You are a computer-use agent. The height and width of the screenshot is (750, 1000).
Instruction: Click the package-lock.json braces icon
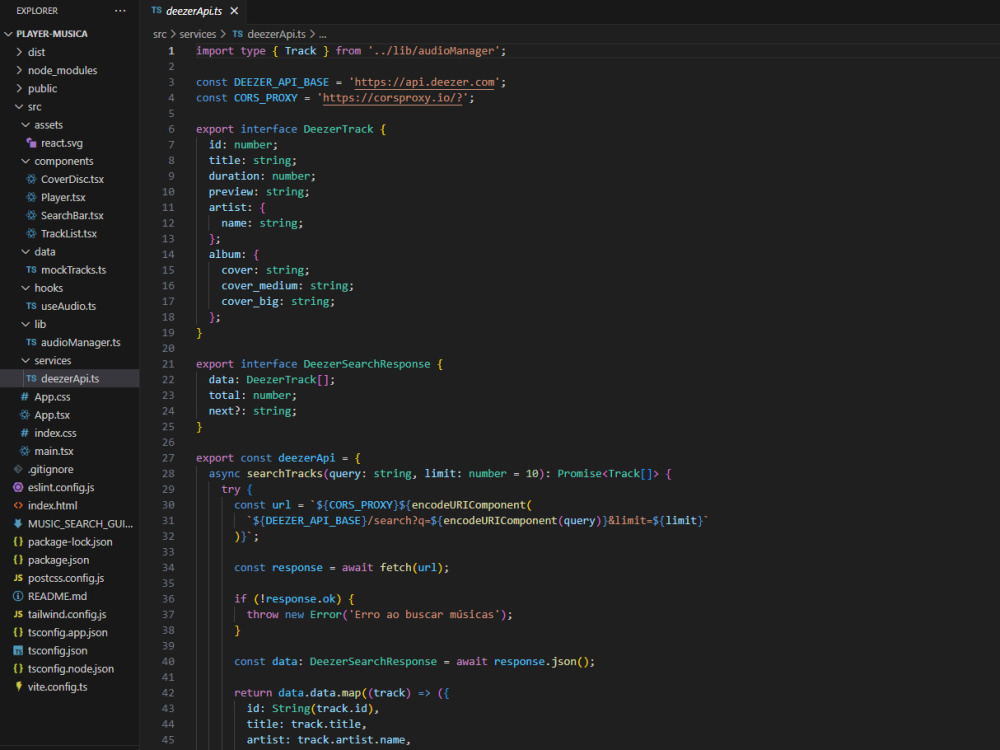tap(18, 542)
